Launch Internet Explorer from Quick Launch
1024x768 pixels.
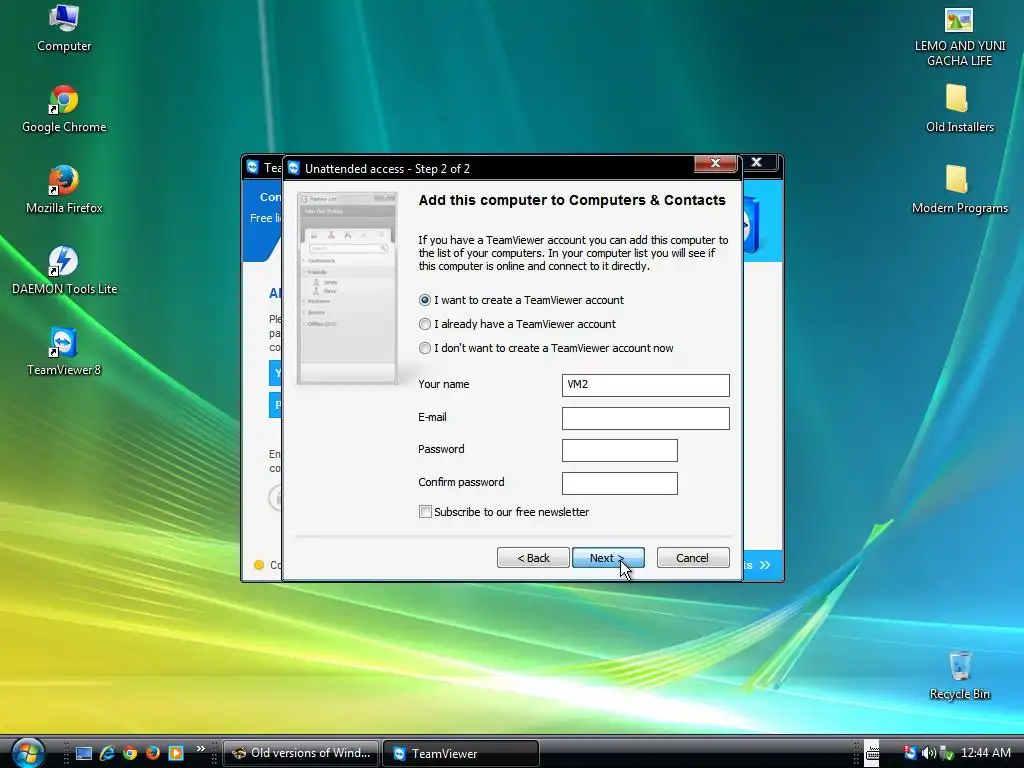[107, 753]
